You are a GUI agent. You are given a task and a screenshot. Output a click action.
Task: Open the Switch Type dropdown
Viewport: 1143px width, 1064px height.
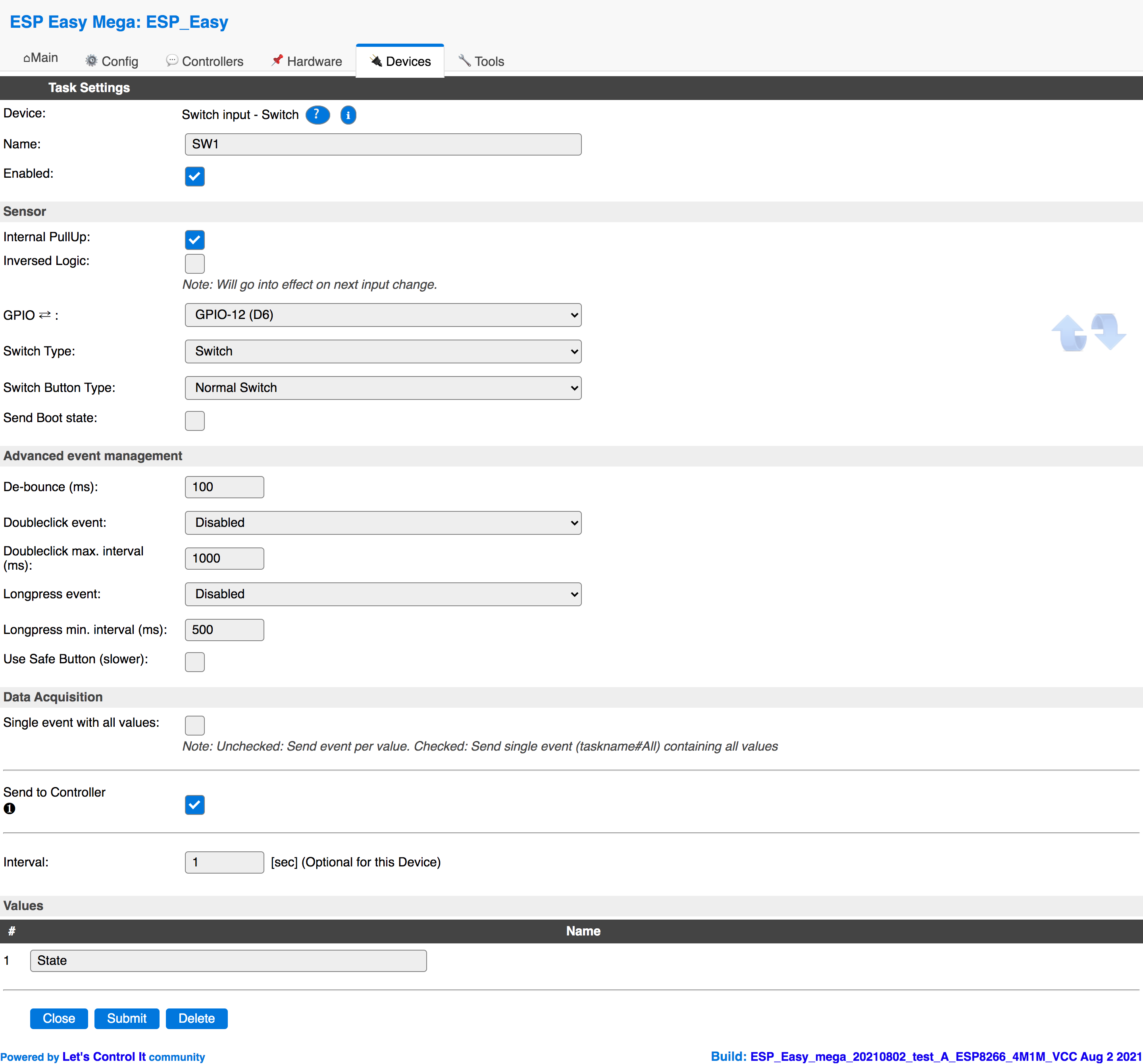click(383, 351)
